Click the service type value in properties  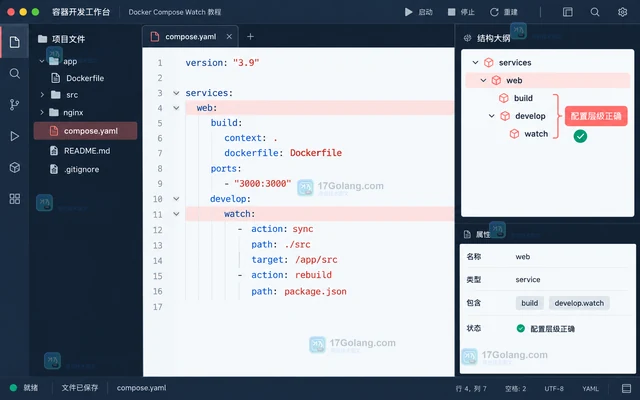click(x=528, y=280)
